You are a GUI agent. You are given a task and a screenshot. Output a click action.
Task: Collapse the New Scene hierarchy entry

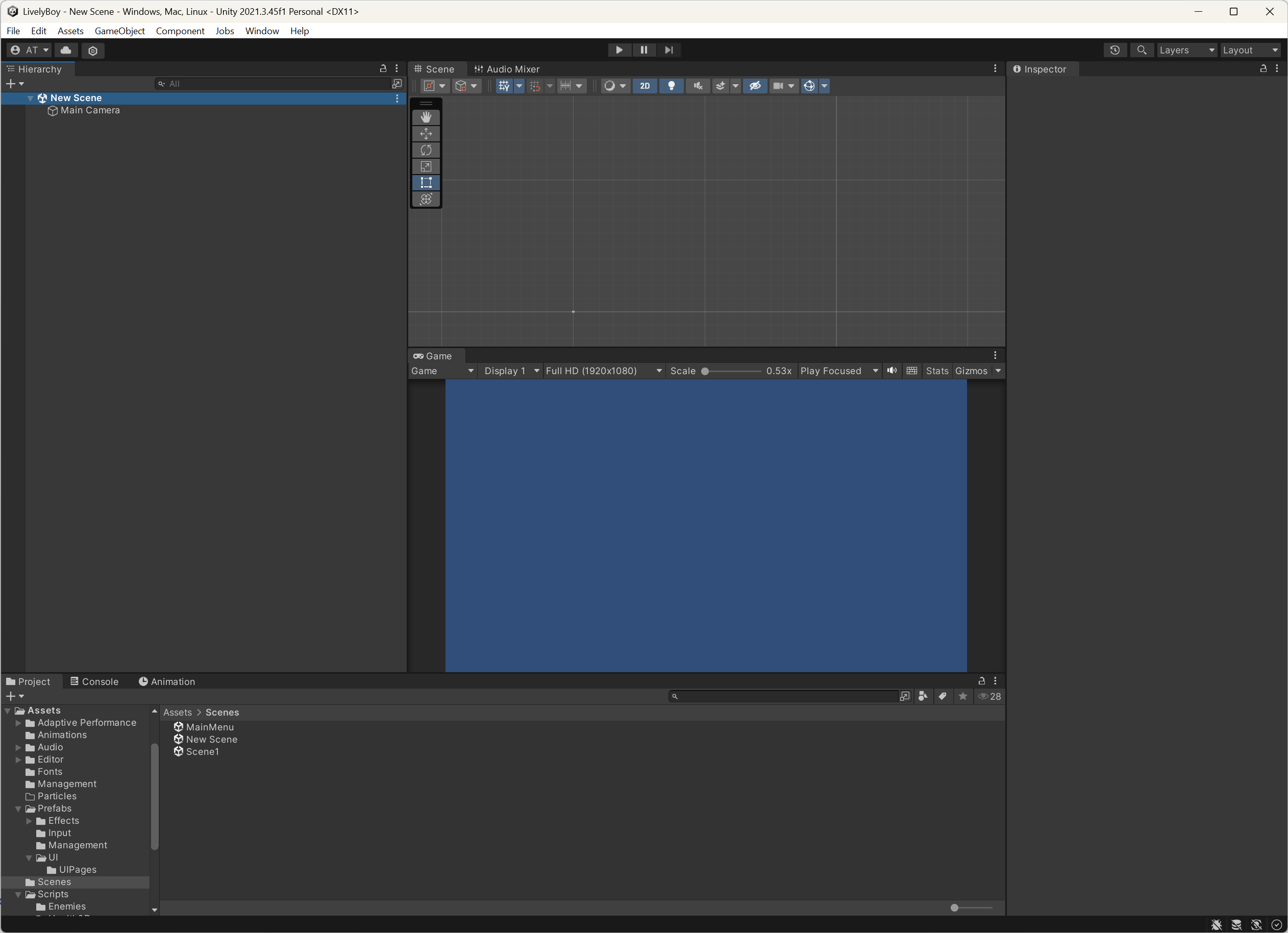(30, 97)
